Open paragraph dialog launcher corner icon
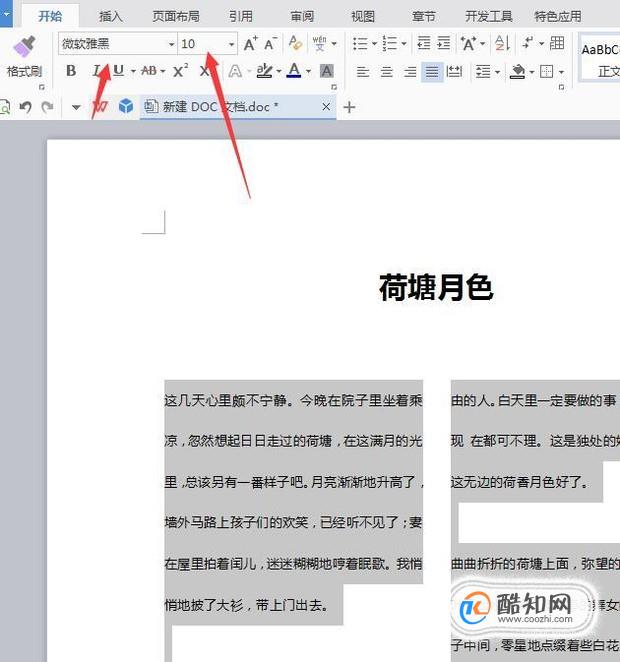The width and height of the screenshot is (620, 662). coord(561,87)
